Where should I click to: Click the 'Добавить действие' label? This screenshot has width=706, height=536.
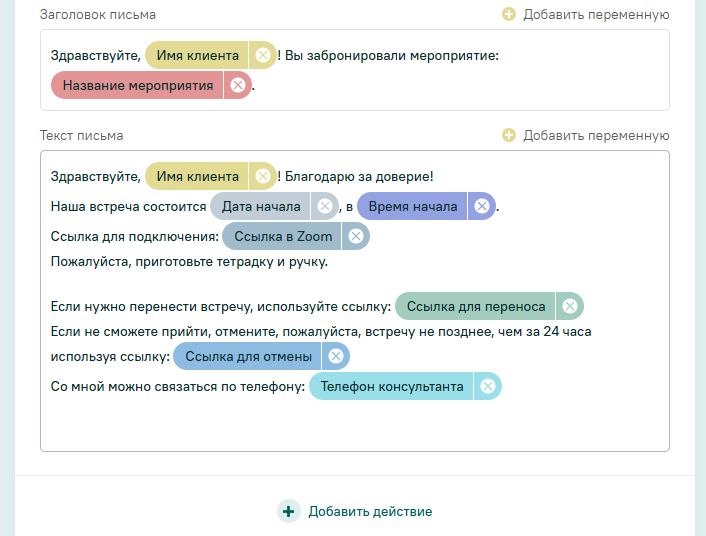click(x=370, y=511)
